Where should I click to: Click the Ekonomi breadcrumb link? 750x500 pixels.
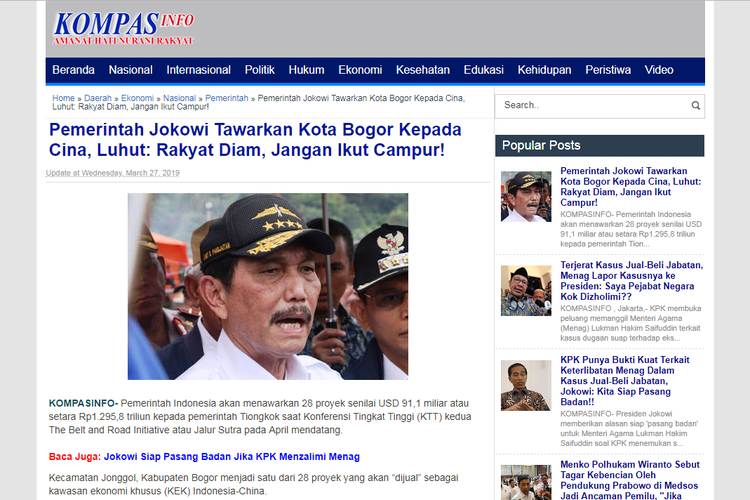click(137, 98)
